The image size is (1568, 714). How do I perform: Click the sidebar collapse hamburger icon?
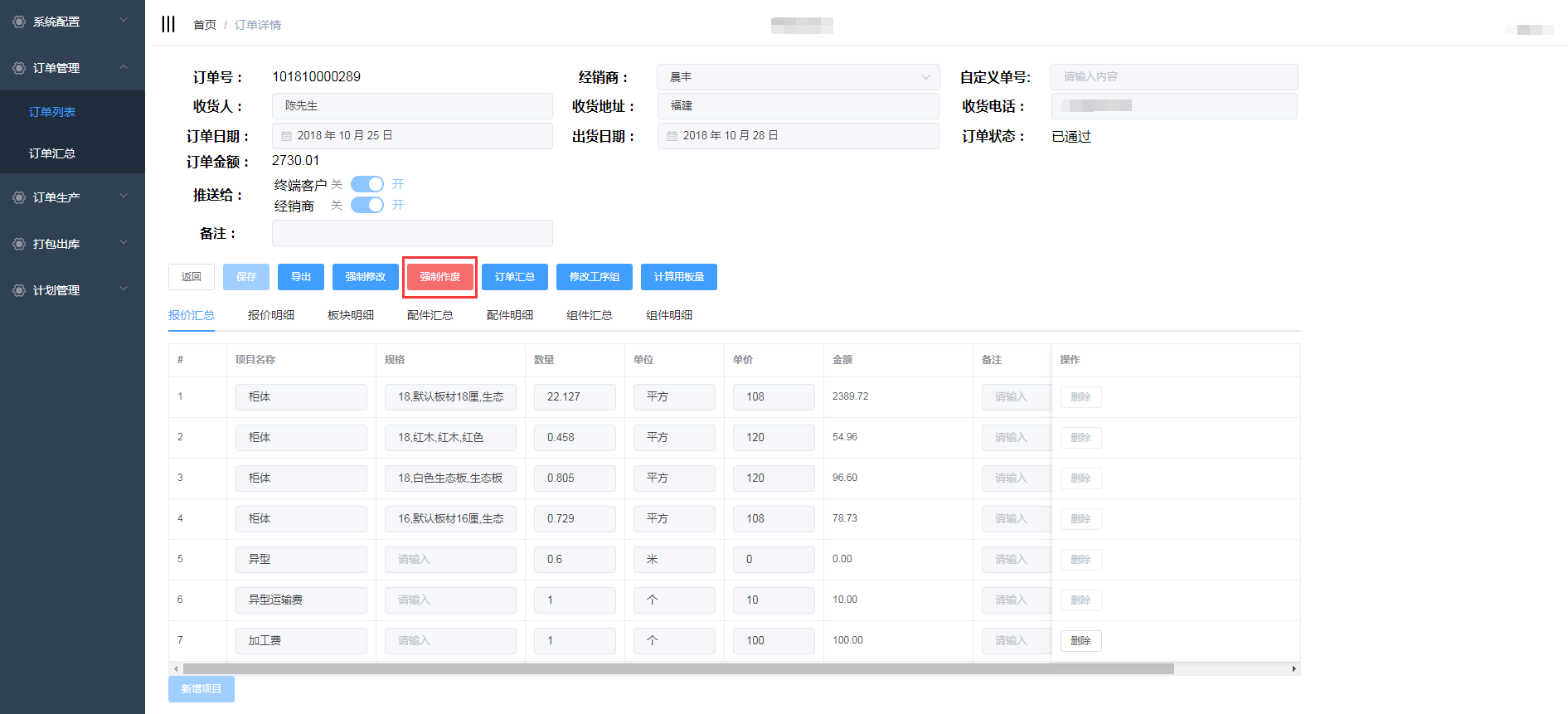[x=168, y=24]
